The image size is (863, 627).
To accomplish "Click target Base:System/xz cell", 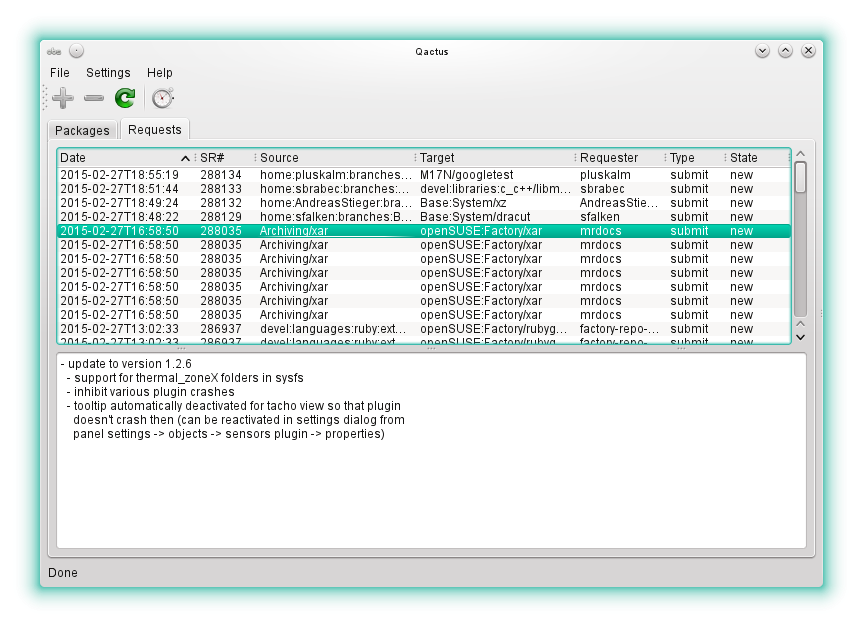I will [x=463, y=203].
